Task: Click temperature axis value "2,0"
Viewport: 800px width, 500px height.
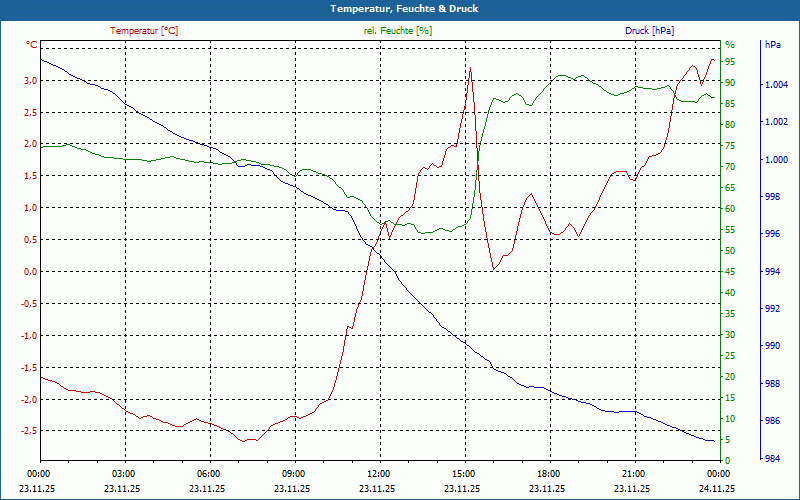Action: (30, 144)
